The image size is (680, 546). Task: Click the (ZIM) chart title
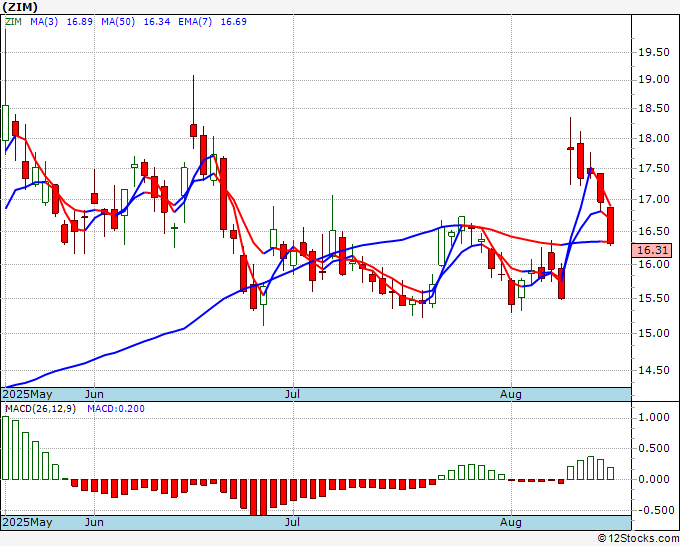20,7
